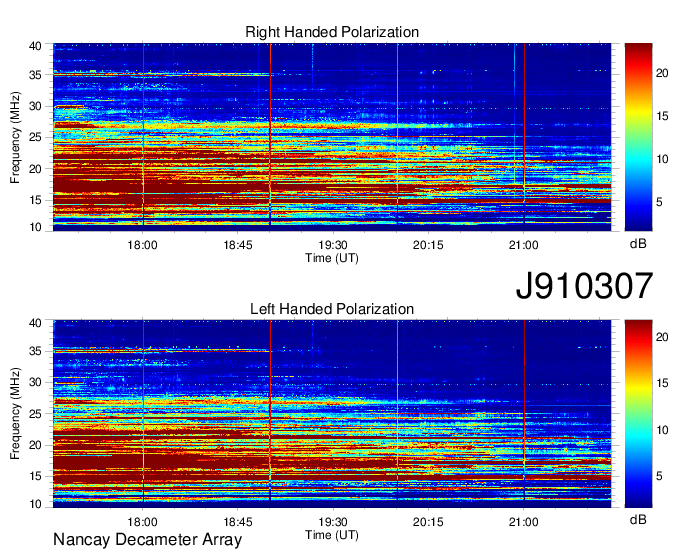The width and height of the screenshot is (680, 552).
Task: Click the "Left Handed Polarization" plot title
Action: click(x=332, y=309)
